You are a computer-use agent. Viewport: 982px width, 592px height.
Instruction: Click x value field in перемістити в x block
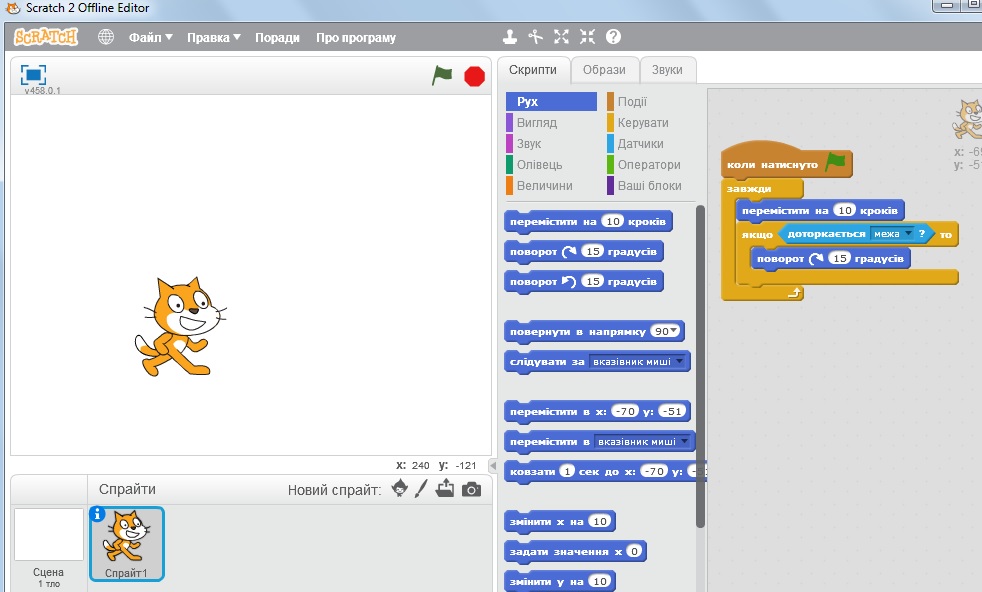click(625, 412)
